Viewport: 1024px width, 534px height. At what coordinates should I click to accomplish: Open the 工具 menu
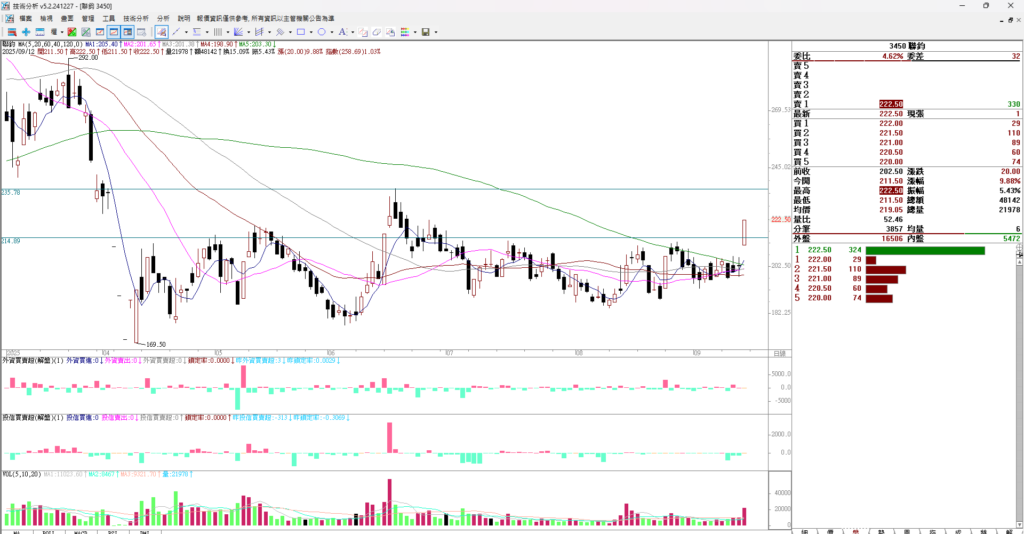tap(108, 18)
